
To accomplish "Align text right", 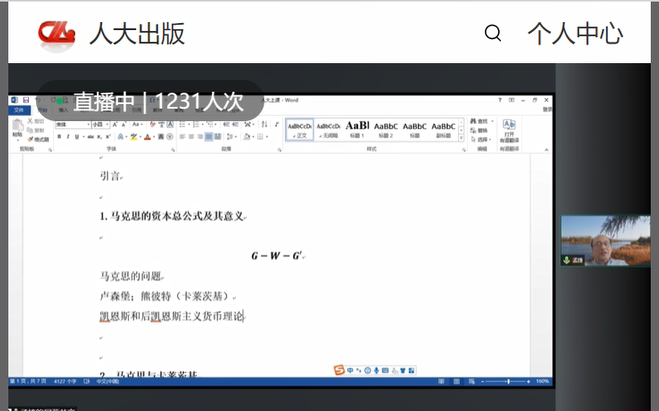I will (x=200, y=137).
